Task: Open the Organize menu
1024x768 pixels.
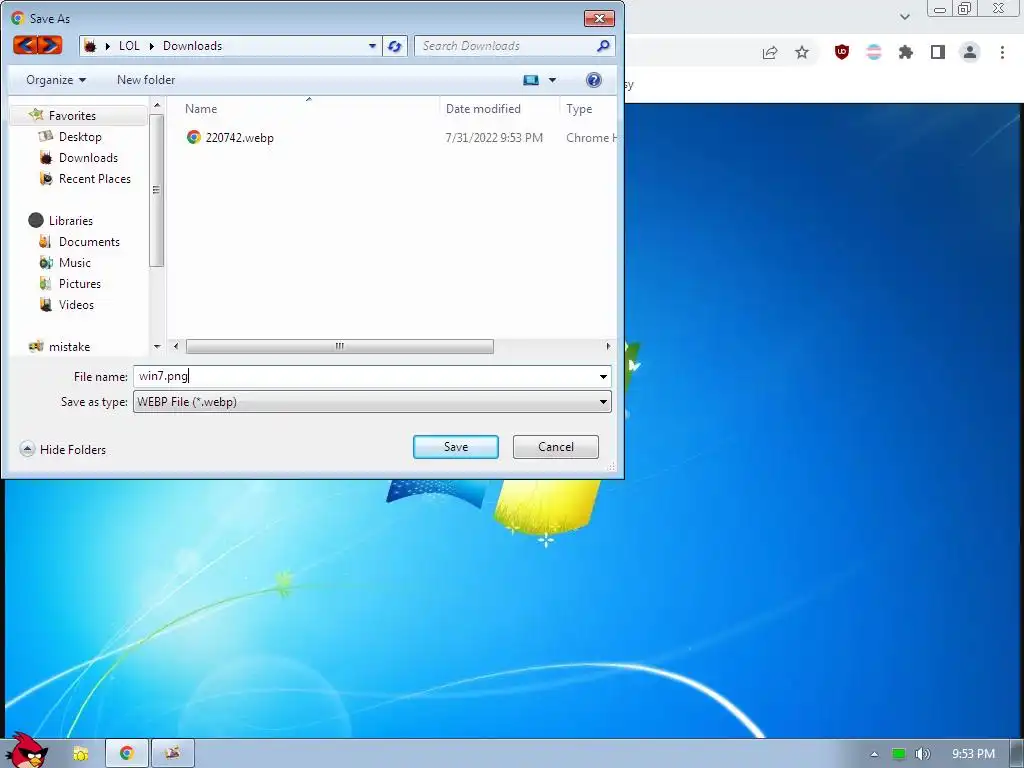Action: (x=56, y=80)
